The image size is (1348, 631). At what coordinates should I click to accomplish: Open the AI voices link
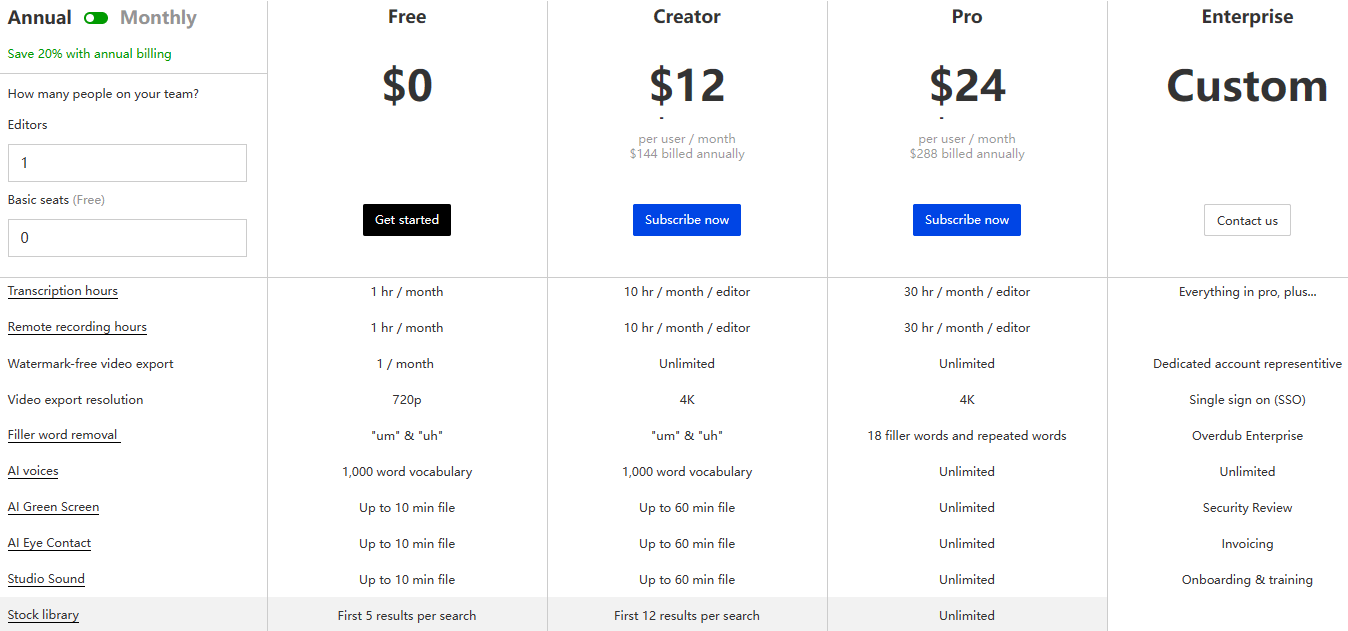33,471
